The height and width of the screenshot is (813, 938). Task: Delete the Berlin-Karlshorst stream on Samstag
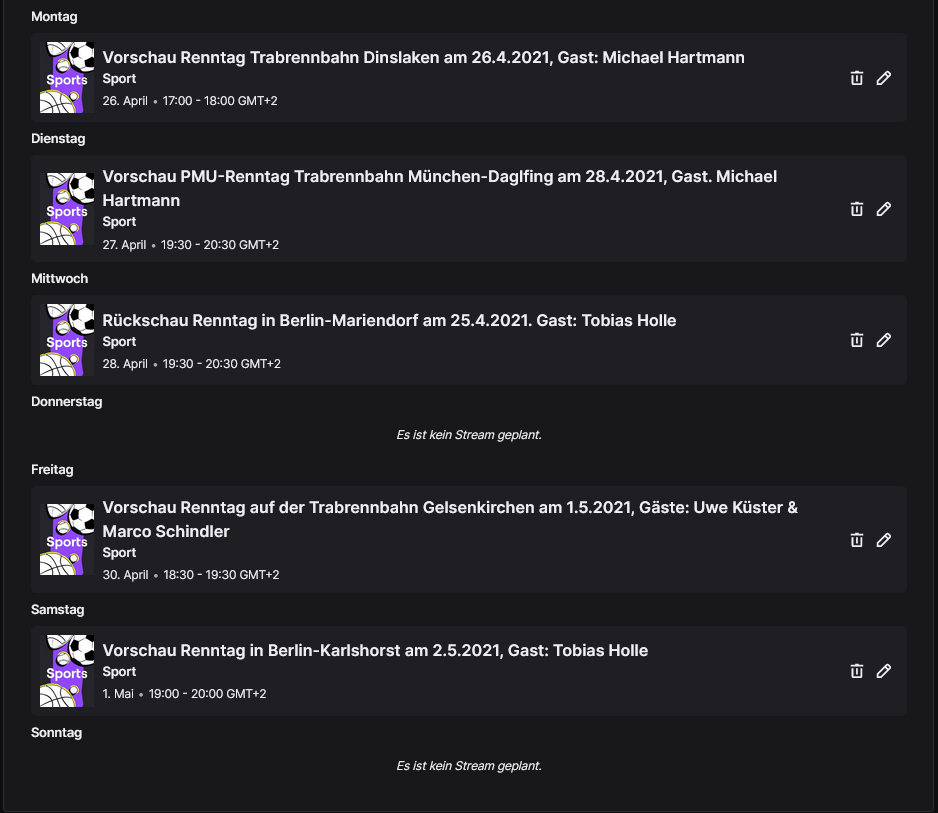(x=857, y=671)
